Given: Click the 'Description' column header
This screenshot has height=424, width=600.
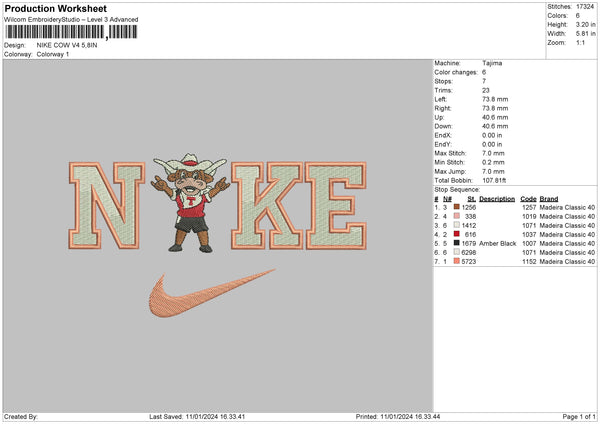Looking at the screenshot, I should 497,199.
